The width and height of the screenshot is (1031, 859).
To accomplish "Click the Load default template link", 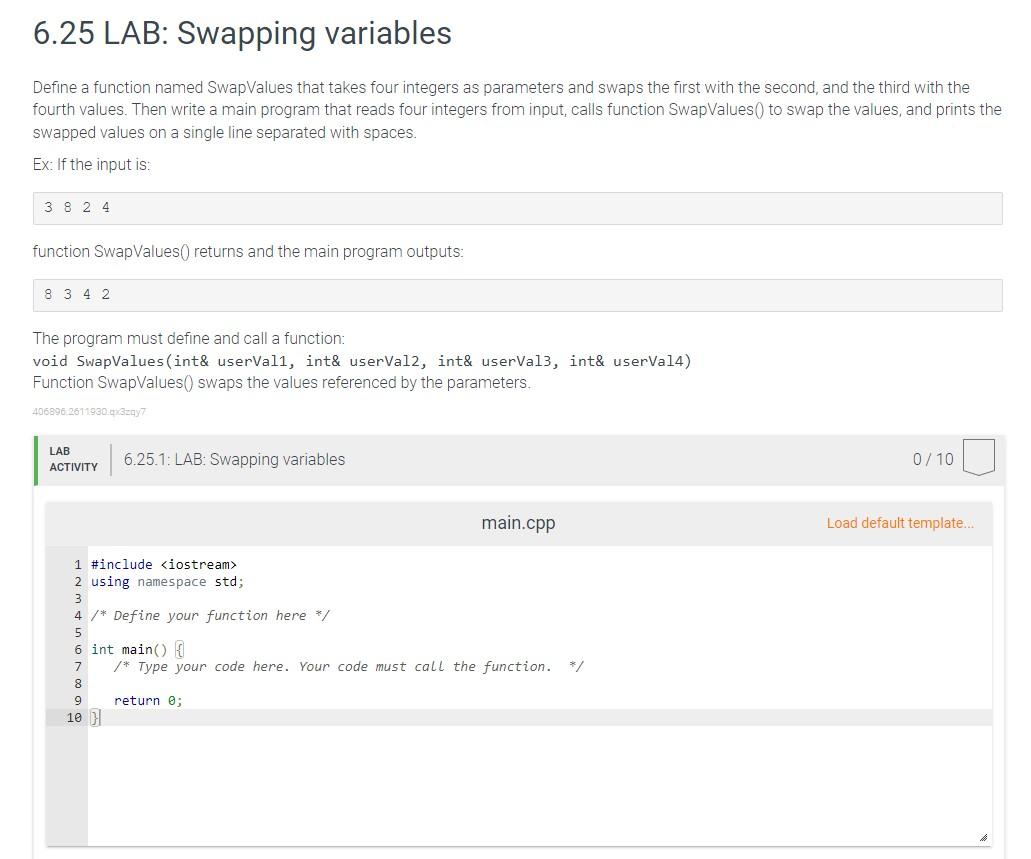I will coord(899,523).
